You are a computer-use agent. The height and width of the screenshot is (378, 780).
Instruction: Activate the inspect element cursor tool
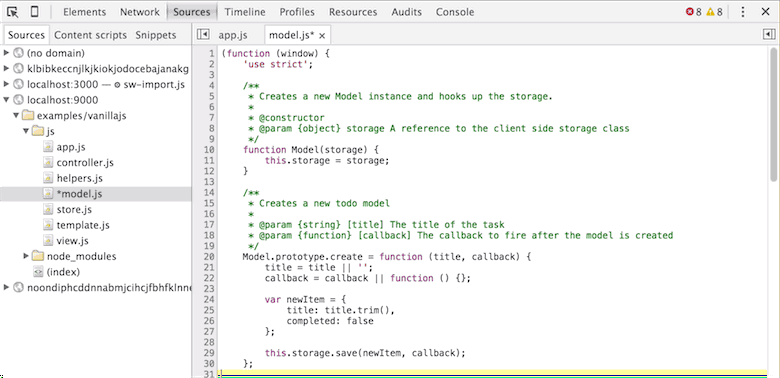coord(13,12)
